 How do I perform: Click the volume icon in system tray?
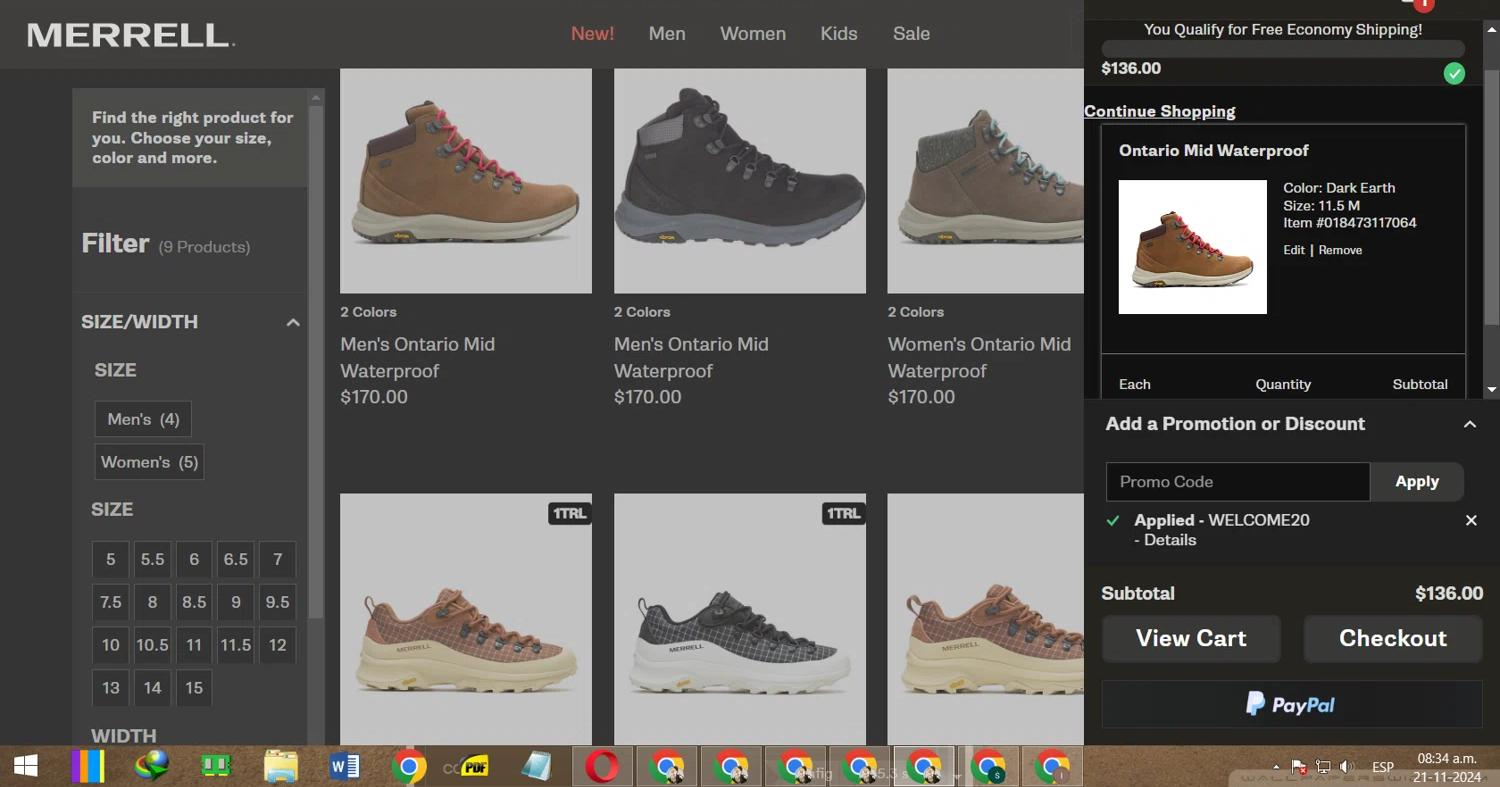1346,767
